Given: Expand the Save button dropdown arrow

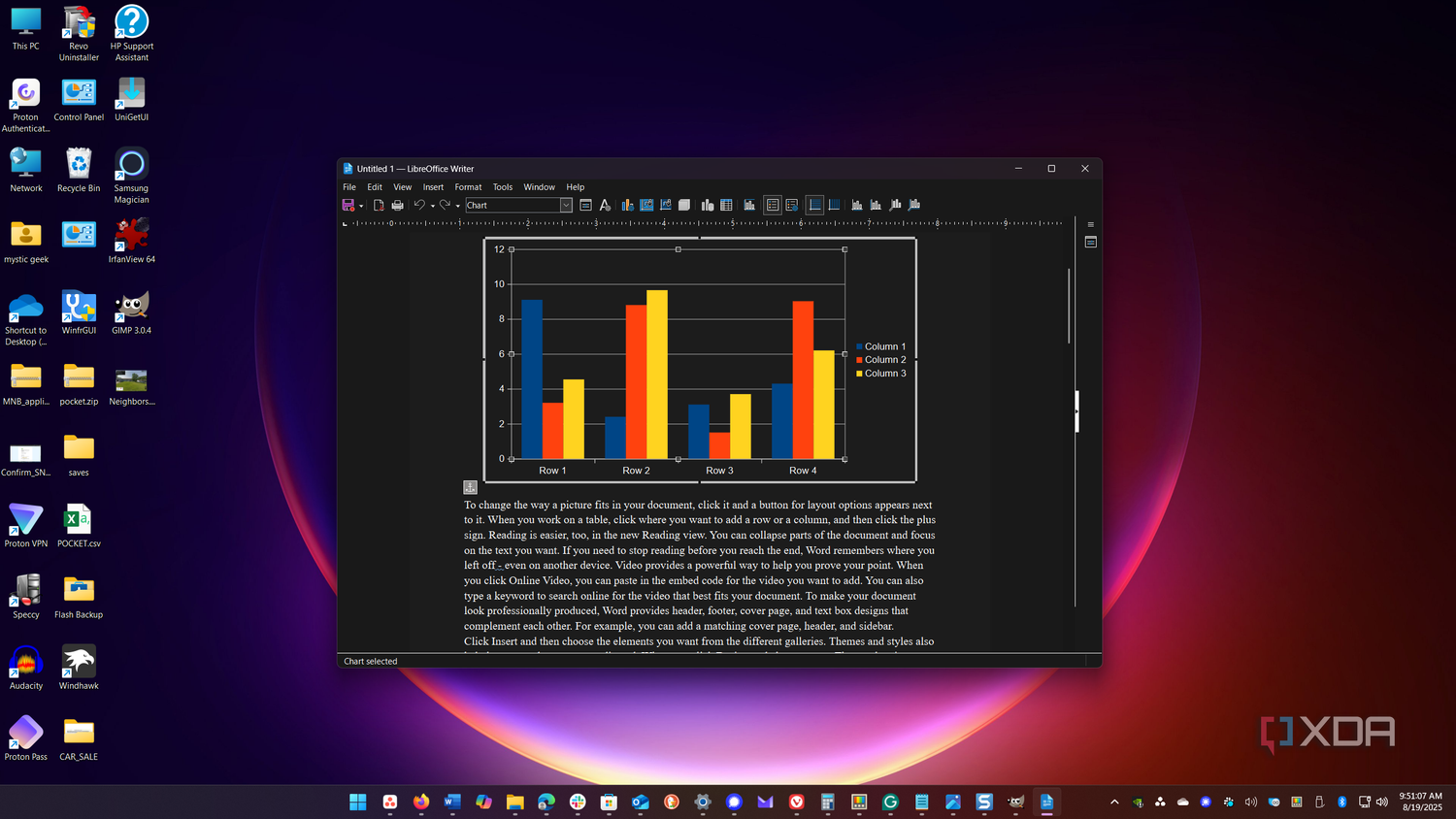Looking at the screenshot, I should click(361, 206).
